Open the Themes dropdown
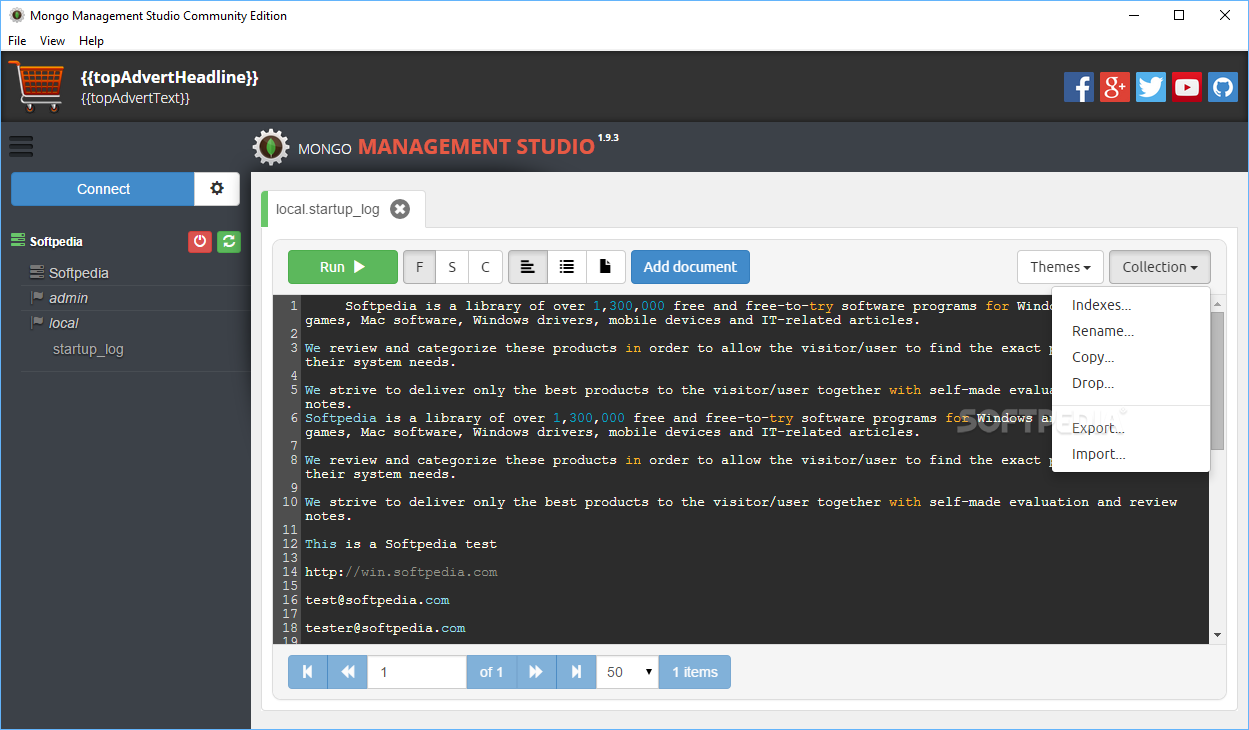This screenshot has width=1249, height=730. (x=1060, y=267)
